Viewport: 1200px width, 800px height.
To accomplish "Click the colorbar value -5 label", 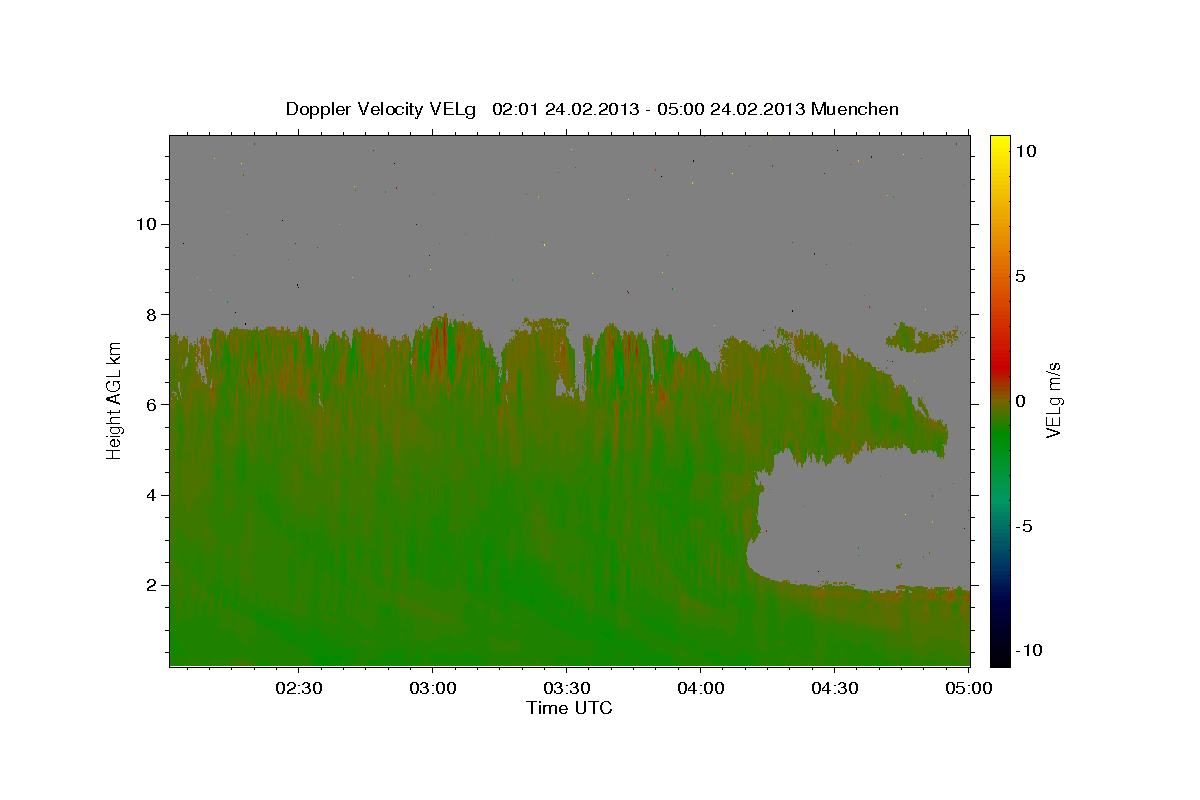I will (x=1024, y=526).
